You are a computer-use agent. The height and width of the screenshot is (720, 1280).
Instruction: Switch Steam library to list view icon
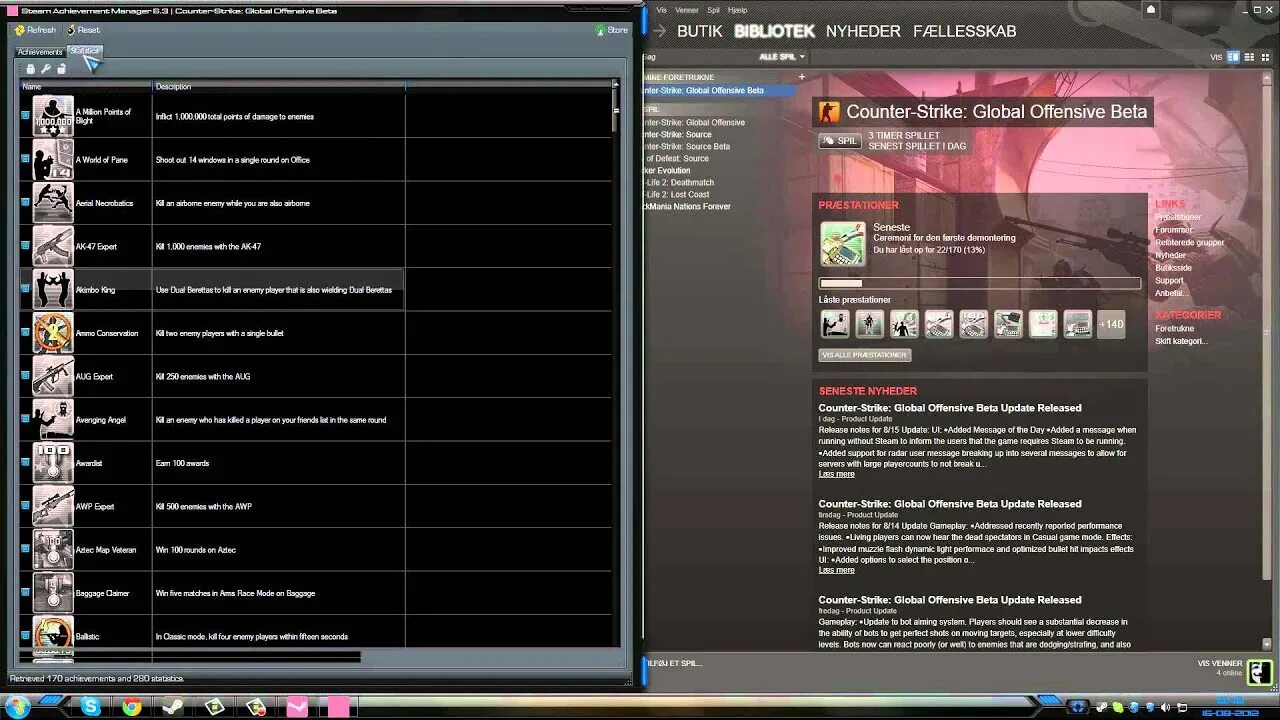pyautogui.click(x=1248, y=57)
